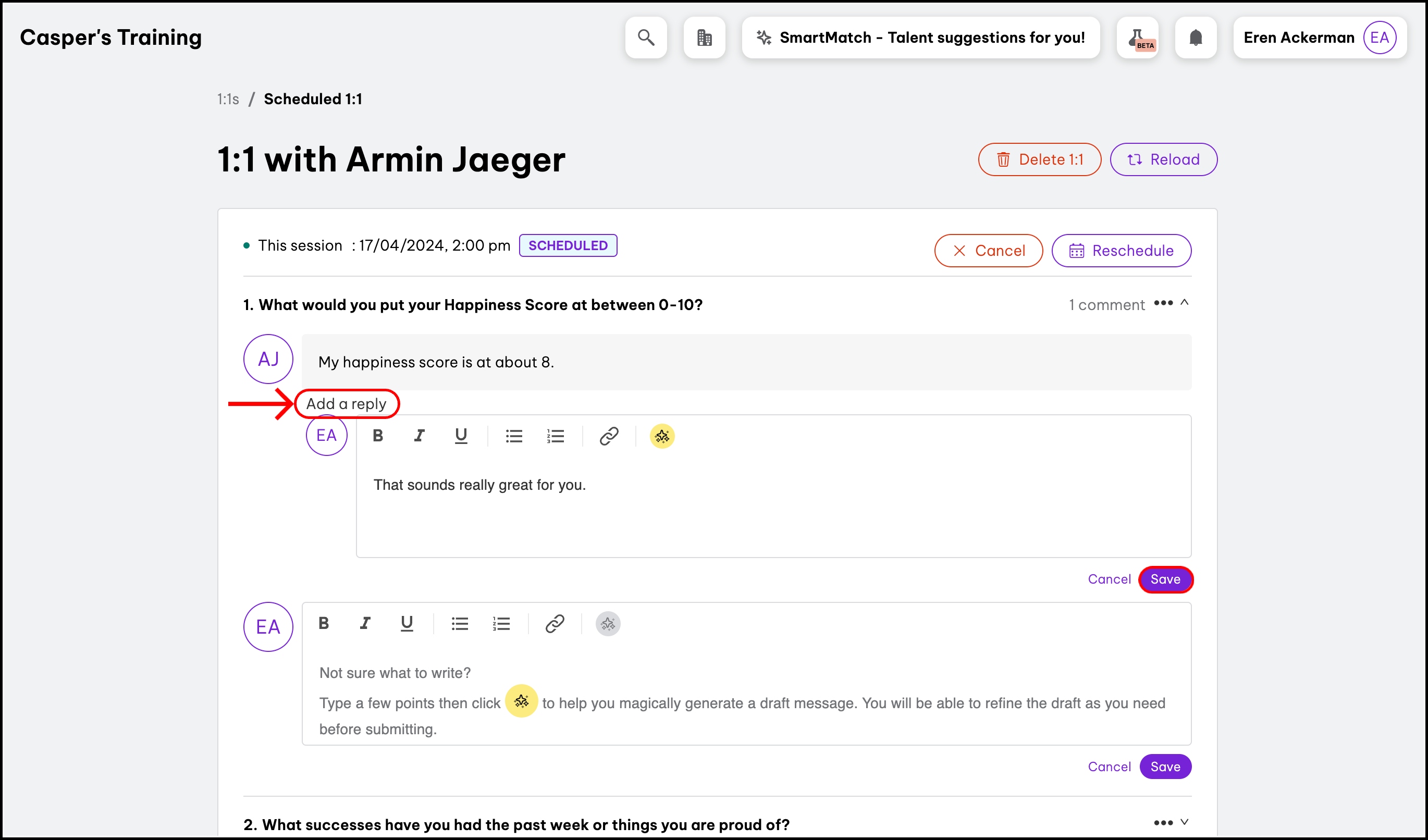
Task: Collapse question 1 with the chevron
Action: point(1184,303)
